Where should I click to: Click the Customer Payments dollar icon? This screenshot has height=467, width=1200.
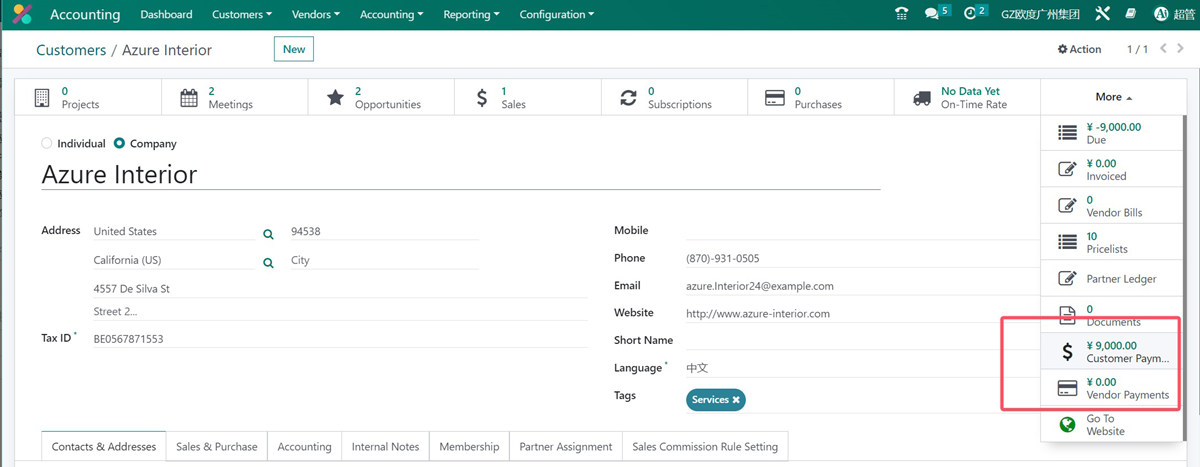click(1067, 352)
